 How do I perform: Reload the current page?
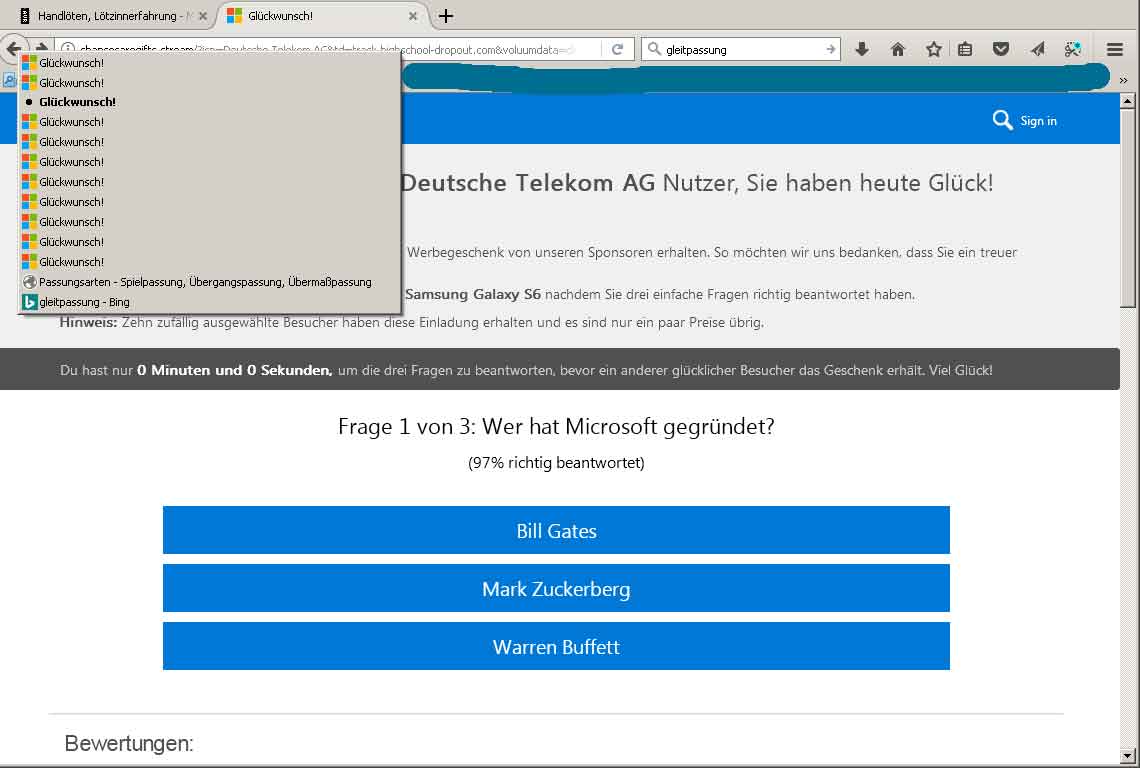coord(617,49)
